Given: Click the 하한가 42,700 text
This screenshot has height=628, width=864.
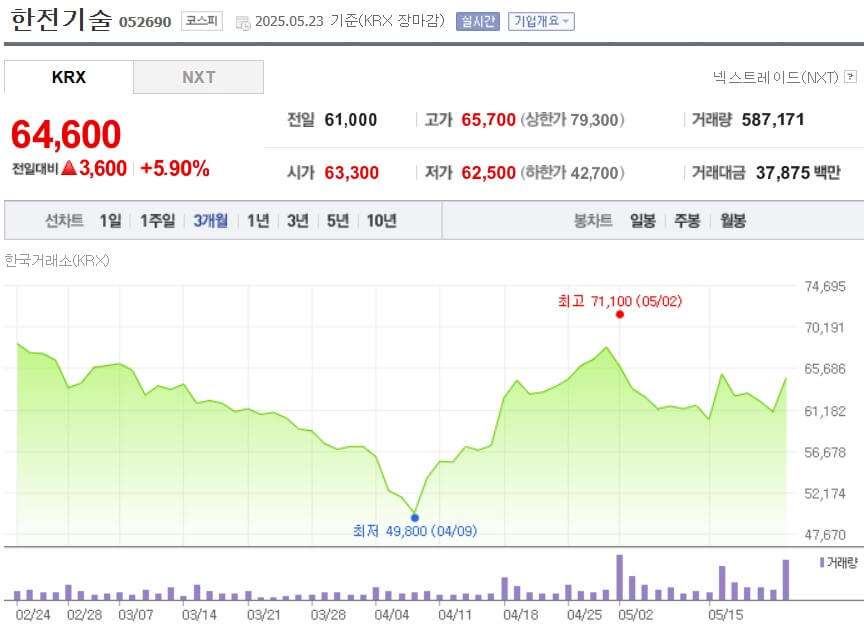Looking at the screenshot, I should [x=572, y=172].
